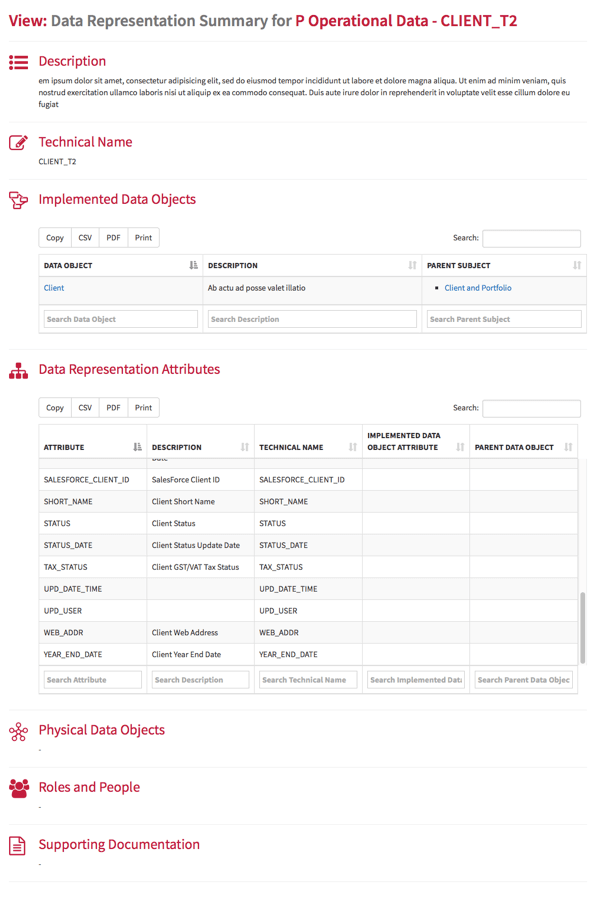Image resolution: width=596 pixels, height=900 pixels.
Task: Sort attributes by Technical Name column
Action: [x=353, y=447]
